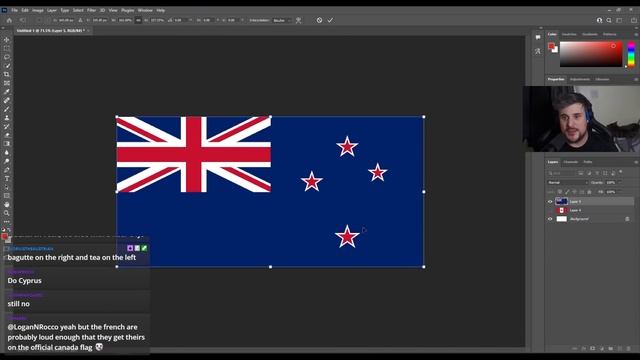Select the Lasso tool
This screenshot has width=640, height=360.
(7, 57)
